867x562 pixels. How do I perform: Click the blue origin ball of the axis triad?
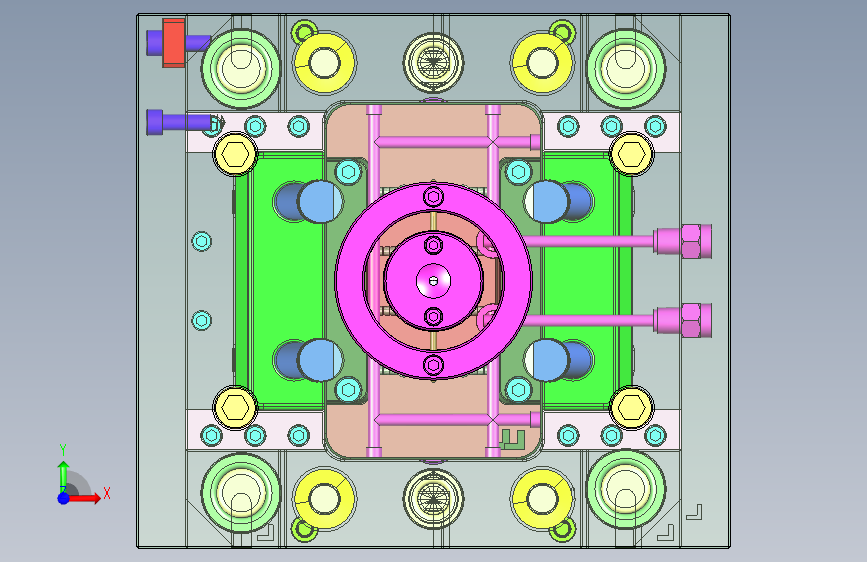[64, 498]
